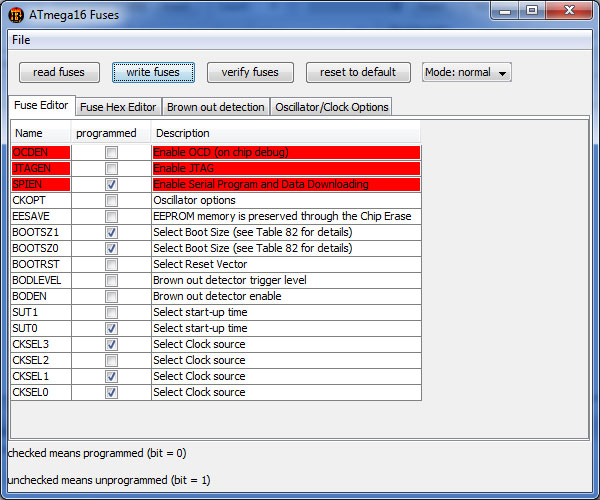
Task: Open the Oscillator/Clock Options tab
Action: [x=332, y=107]
